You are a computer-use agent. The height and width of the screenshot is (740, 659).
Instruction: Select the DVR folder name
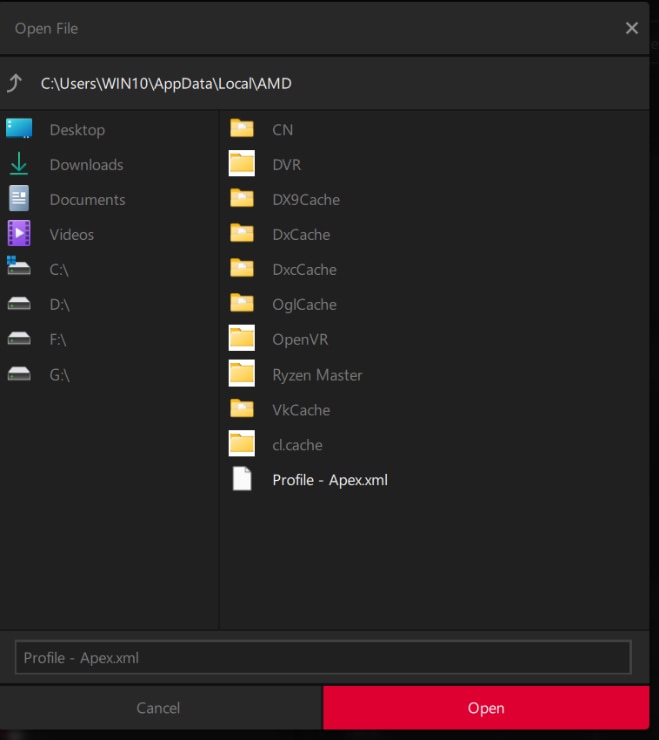pos(287,165)
